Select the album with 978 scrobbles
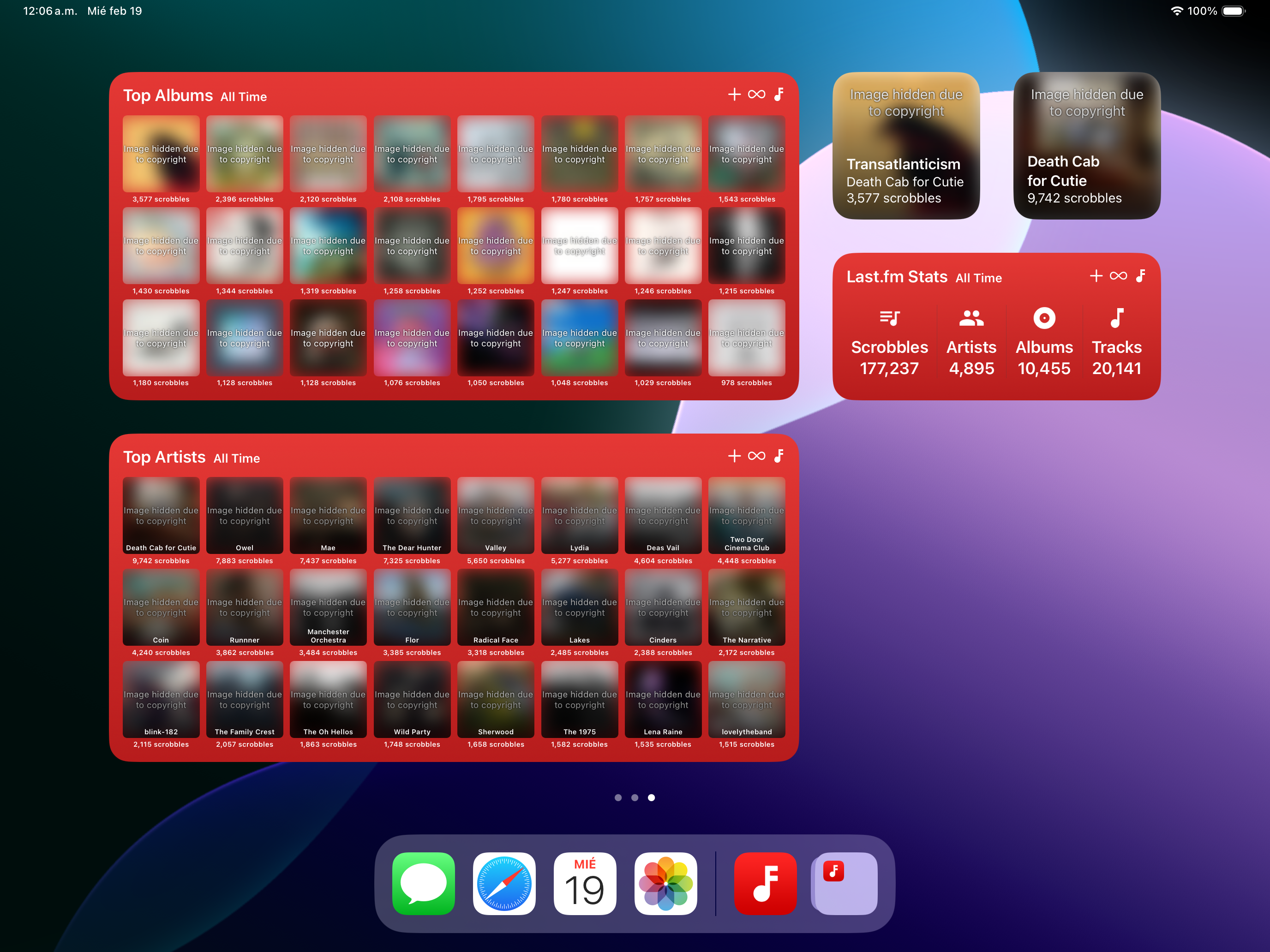The height and width of the screenshot is (952, 1270). point(746,338)
